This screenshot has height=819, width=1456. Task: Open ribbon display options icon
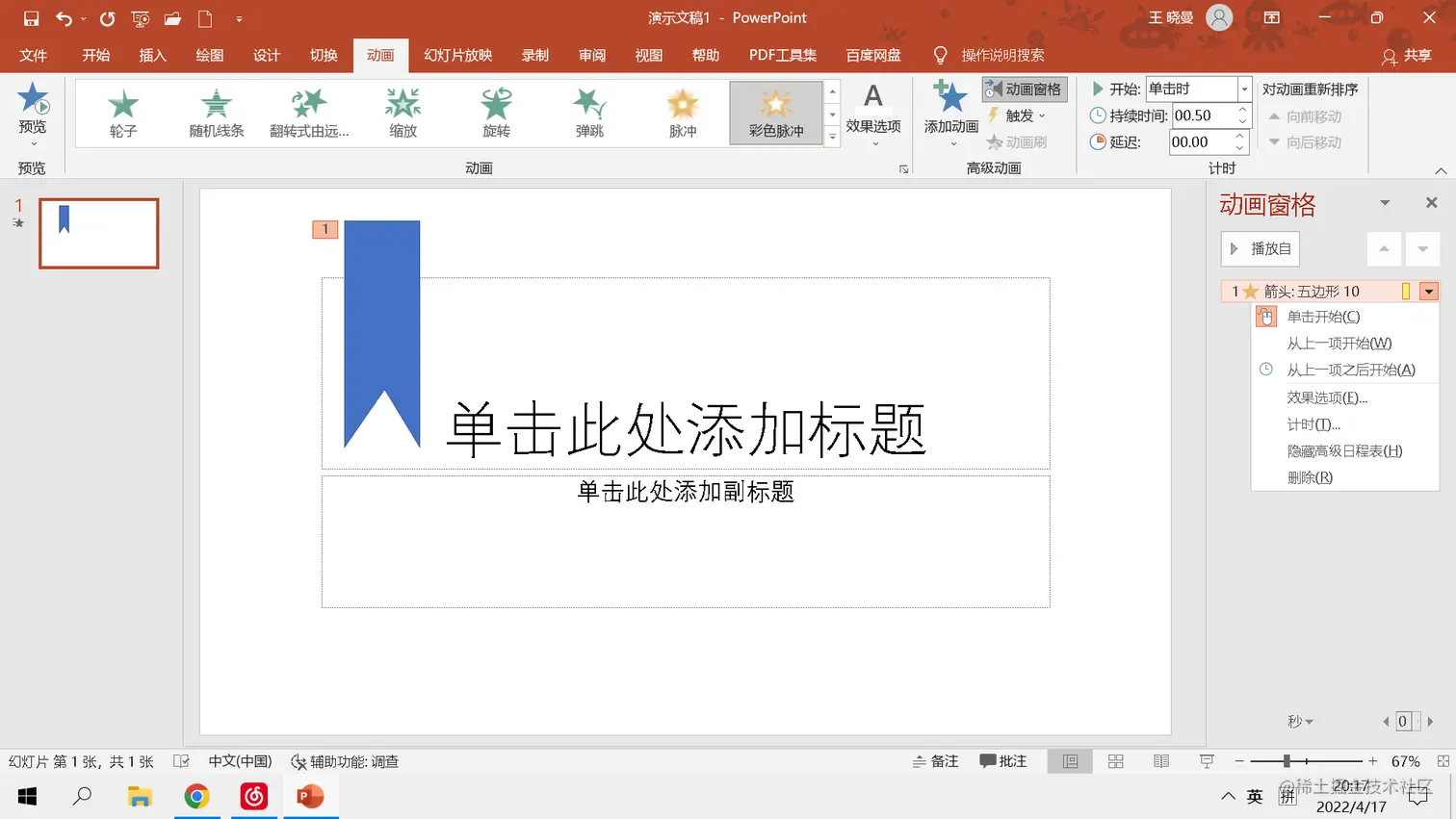click(x=1272, y=17)
